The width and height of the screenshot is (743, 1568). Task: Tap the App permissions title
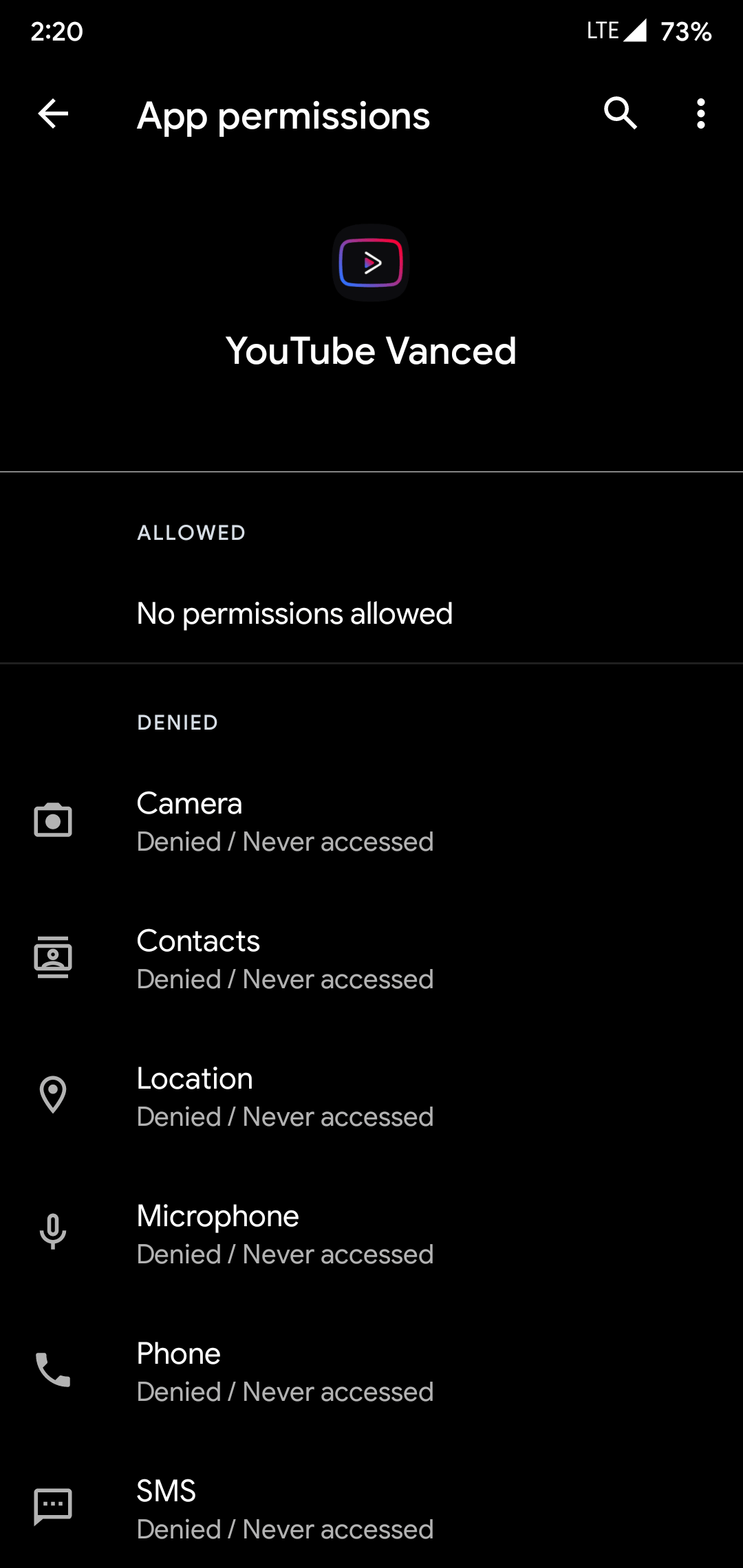[283, 116]
